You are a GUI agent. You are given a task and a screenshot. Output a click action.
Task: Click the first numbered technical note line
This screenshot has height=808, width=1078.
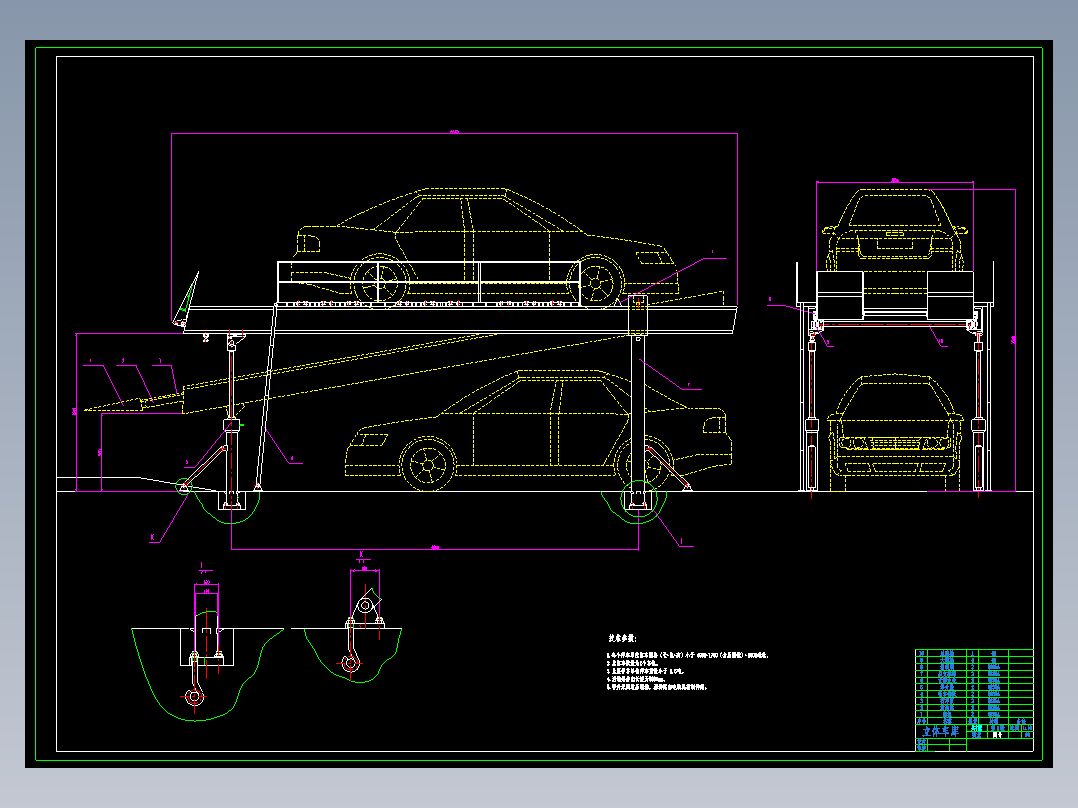[x=687, y=655]
